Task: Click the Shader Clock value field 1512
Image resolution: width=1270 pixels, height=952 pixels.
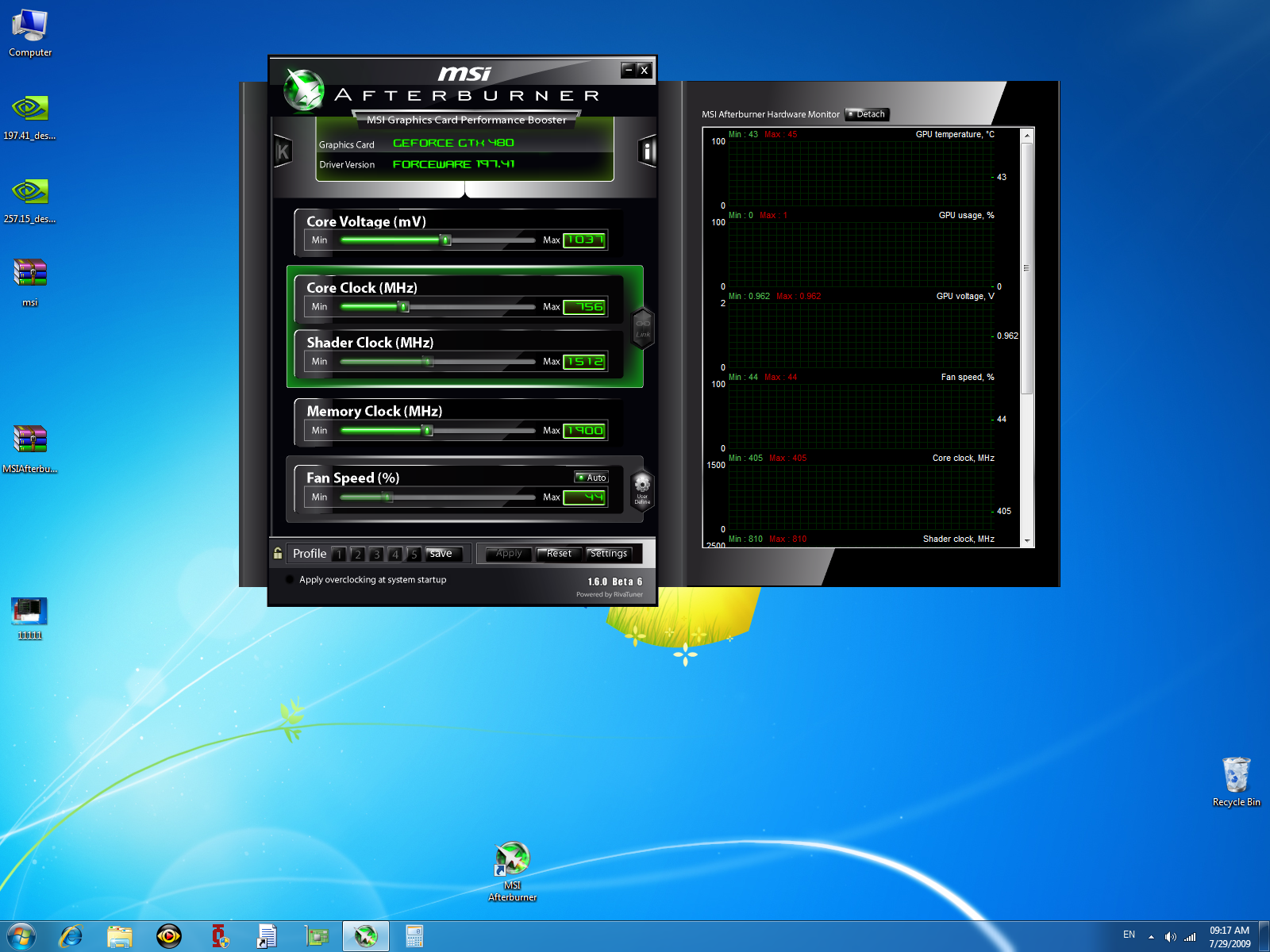Action: [585, 362]
